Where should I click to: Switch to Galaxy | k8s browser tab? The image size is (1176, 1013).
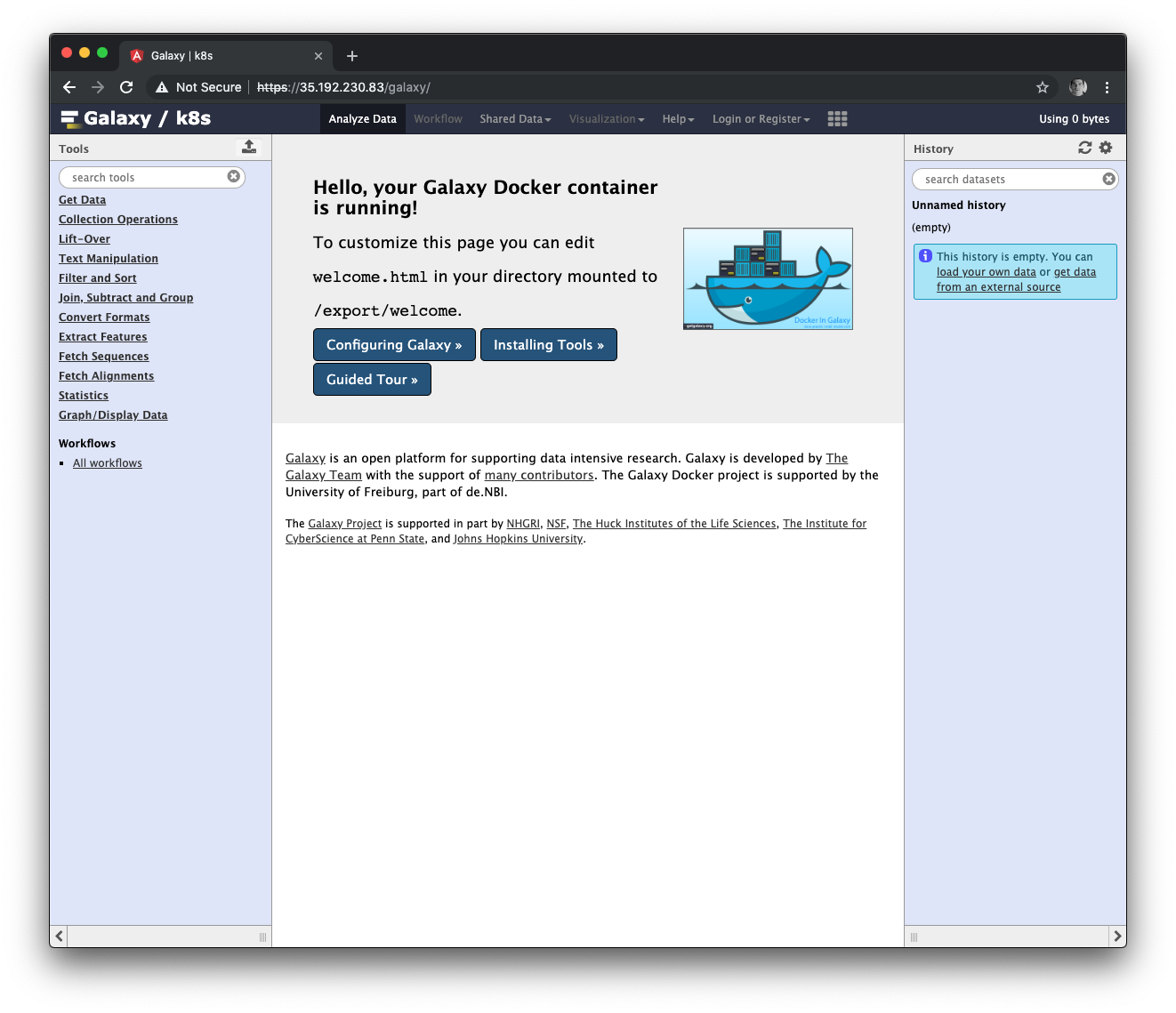[x=227, y=56]
